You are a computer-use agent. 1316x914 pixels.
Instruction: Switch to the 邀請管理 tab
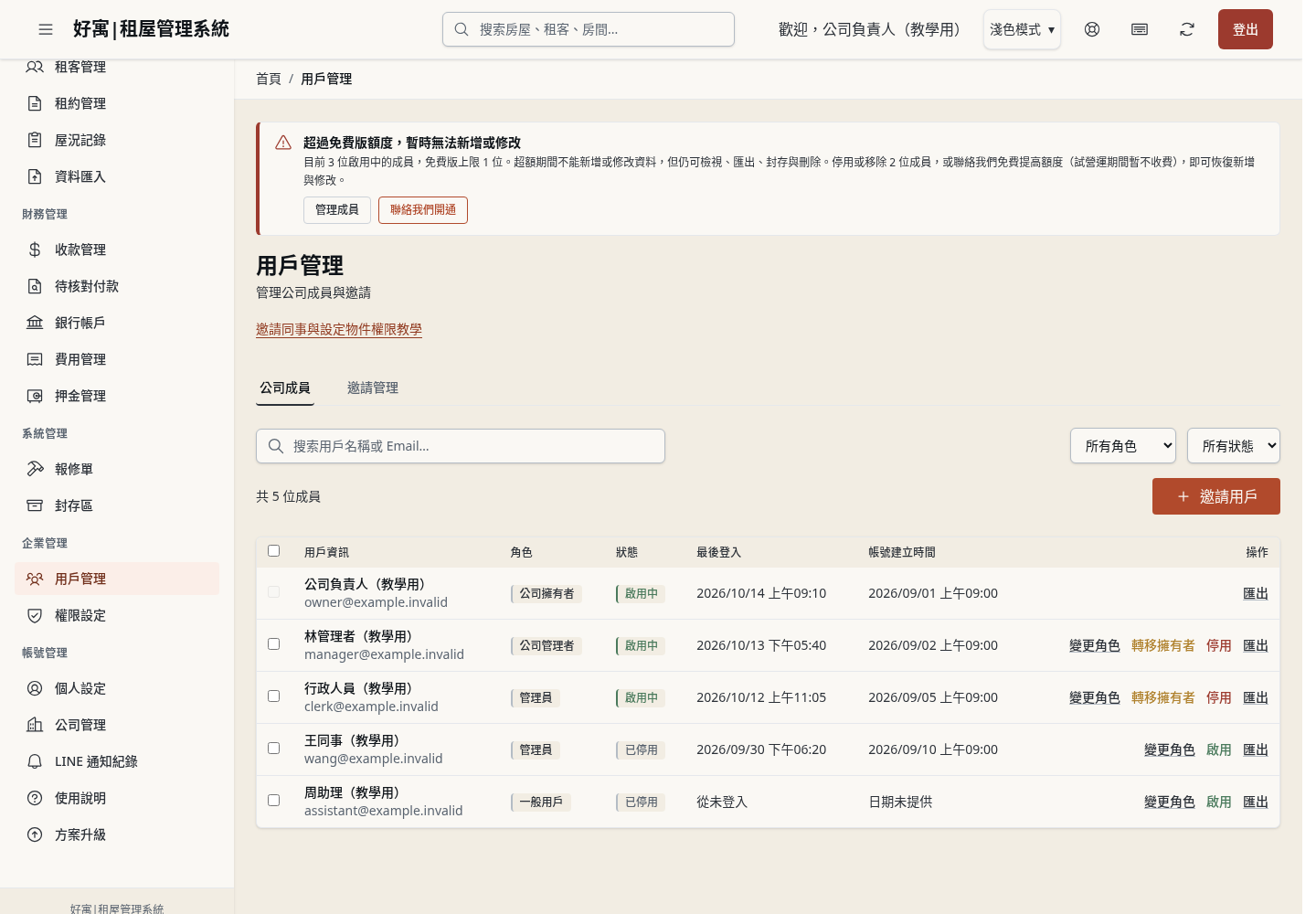point(373,388)
